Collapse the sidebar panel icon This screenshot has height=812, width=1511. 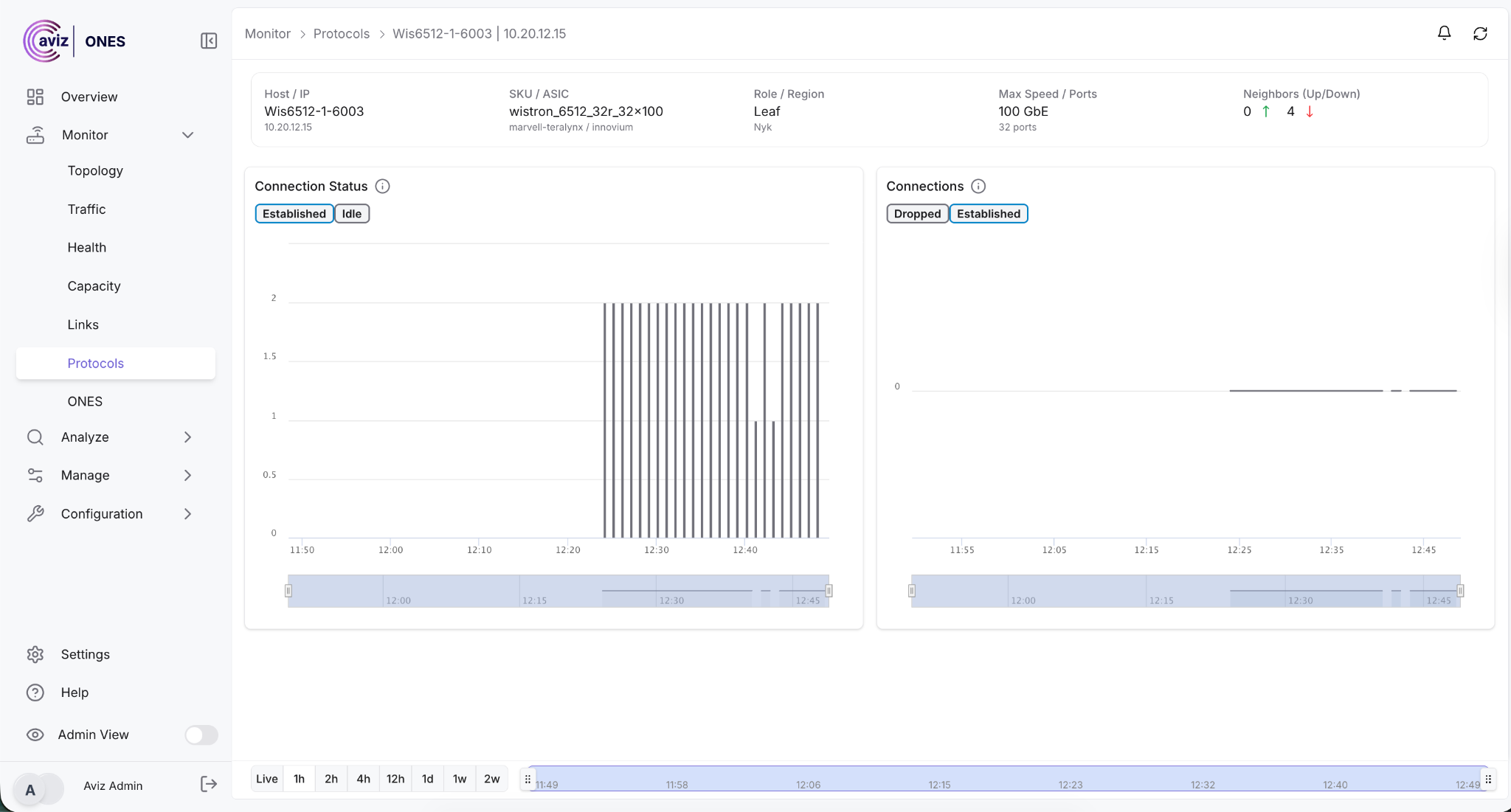click(x=209, y=41)
